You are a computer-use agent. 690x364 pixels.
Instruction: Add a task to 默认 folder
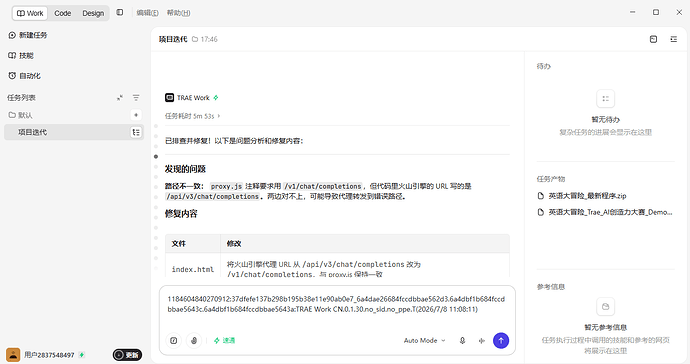point(136,115)
